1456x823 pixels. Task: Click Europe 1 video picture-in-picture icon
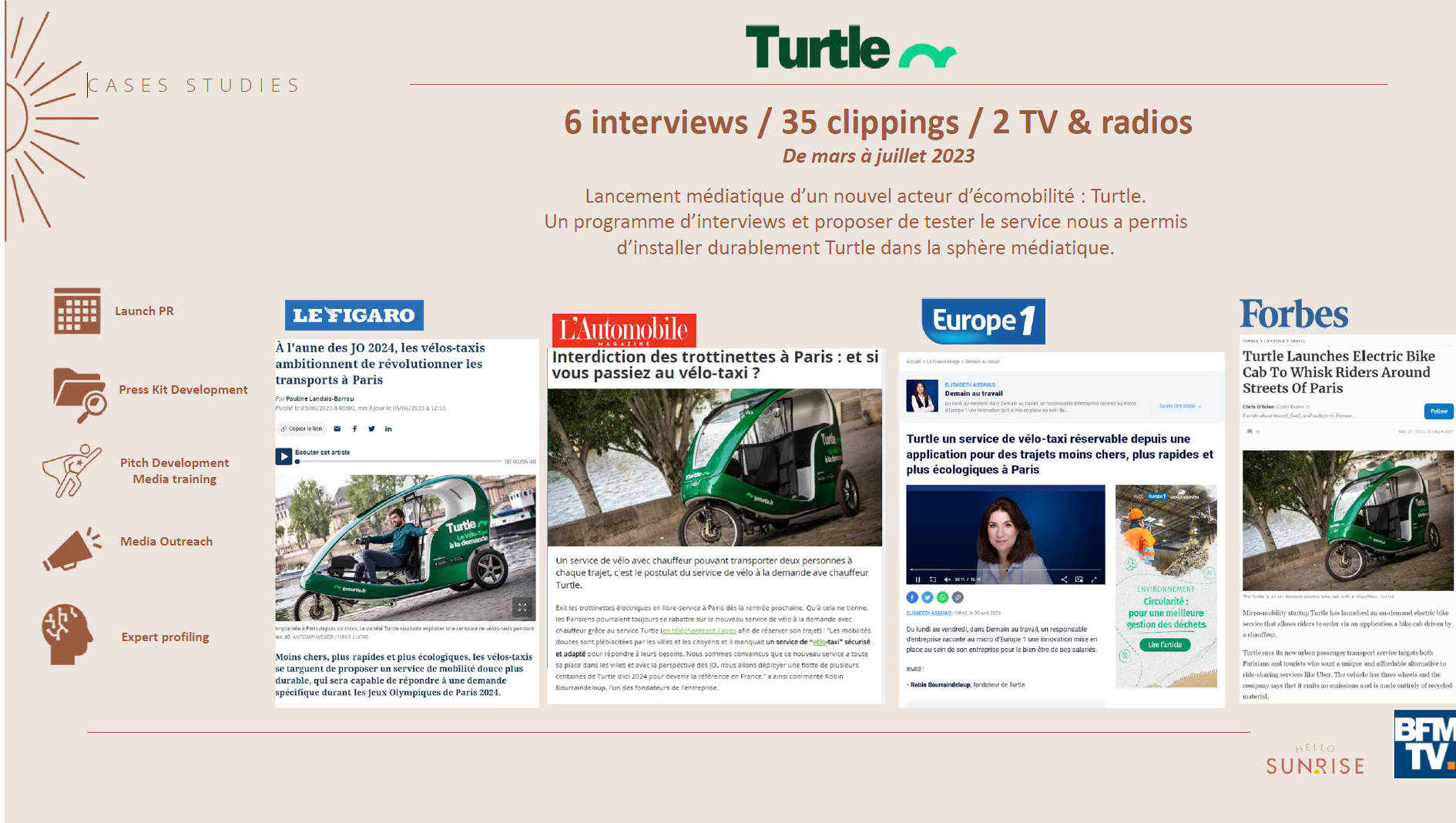(x=1079, y=579)
